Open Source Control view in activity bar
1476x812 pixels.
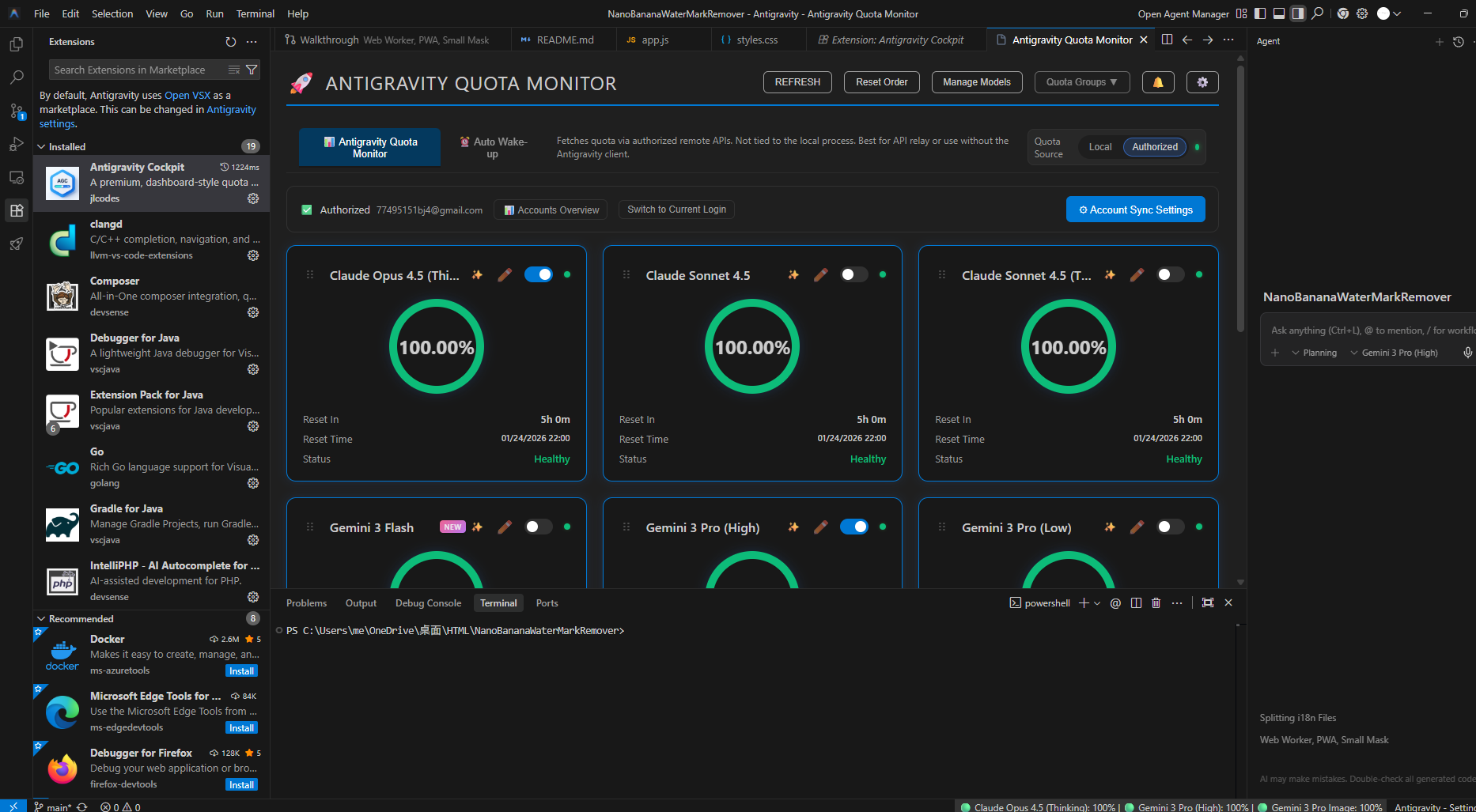(x=16, y=111)
